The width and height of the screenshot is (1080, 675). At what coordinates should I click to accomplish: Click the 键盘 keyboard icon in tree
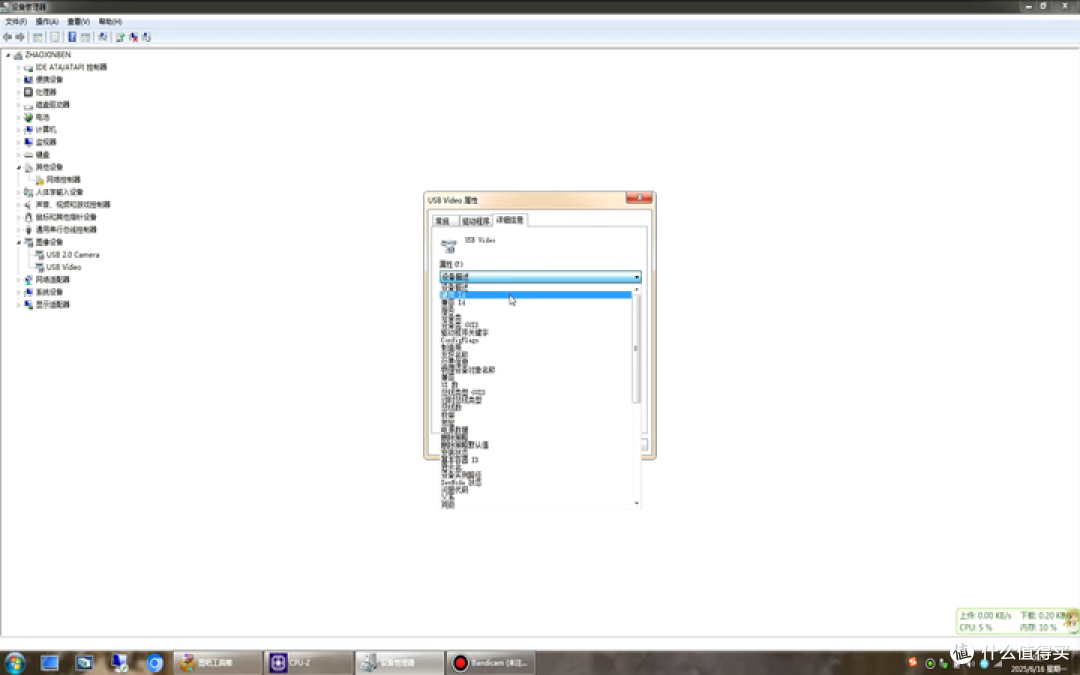coord(28,155)
